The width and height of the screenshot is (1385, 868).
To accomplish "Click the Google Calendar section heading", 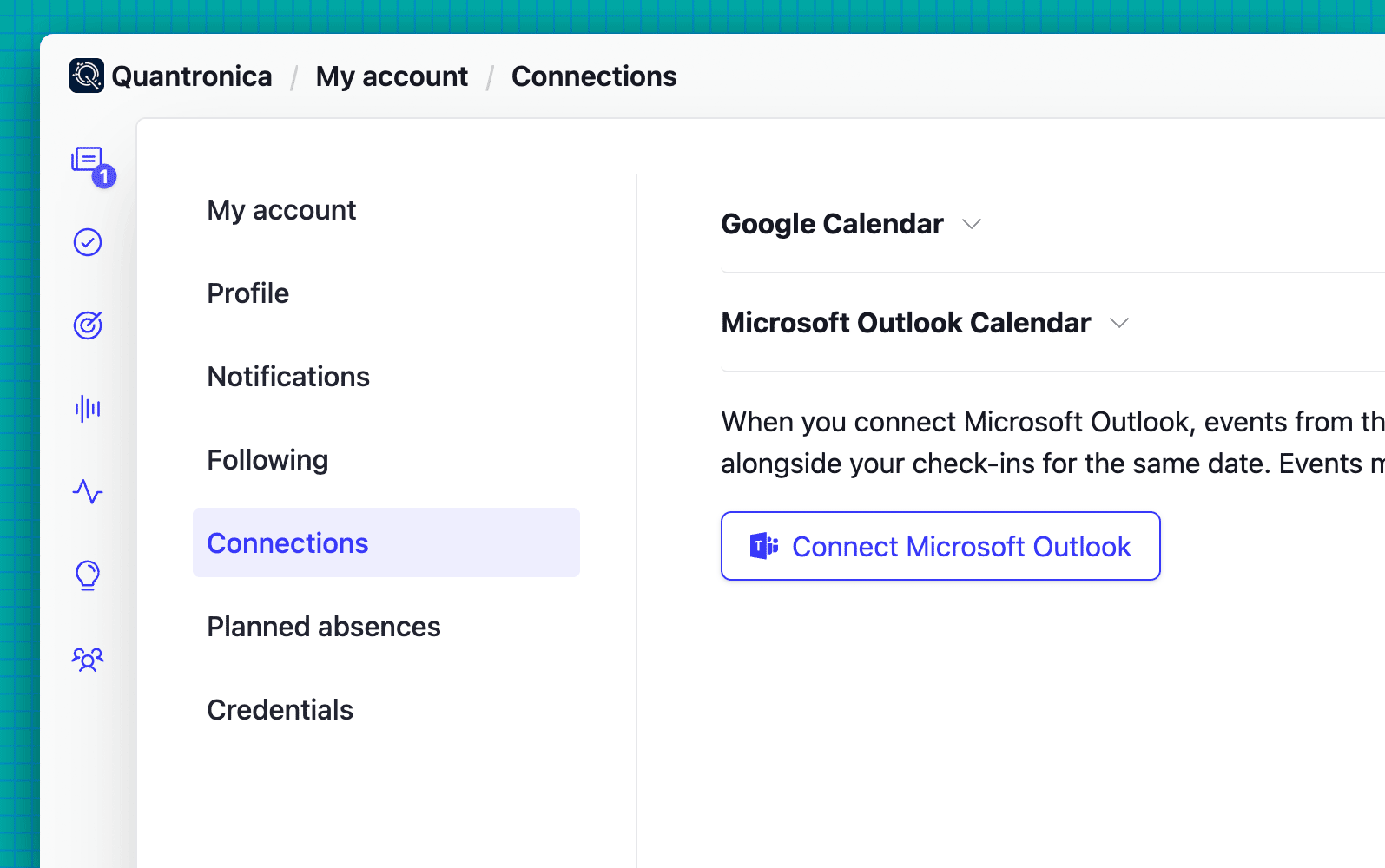I will pos(832,224).
